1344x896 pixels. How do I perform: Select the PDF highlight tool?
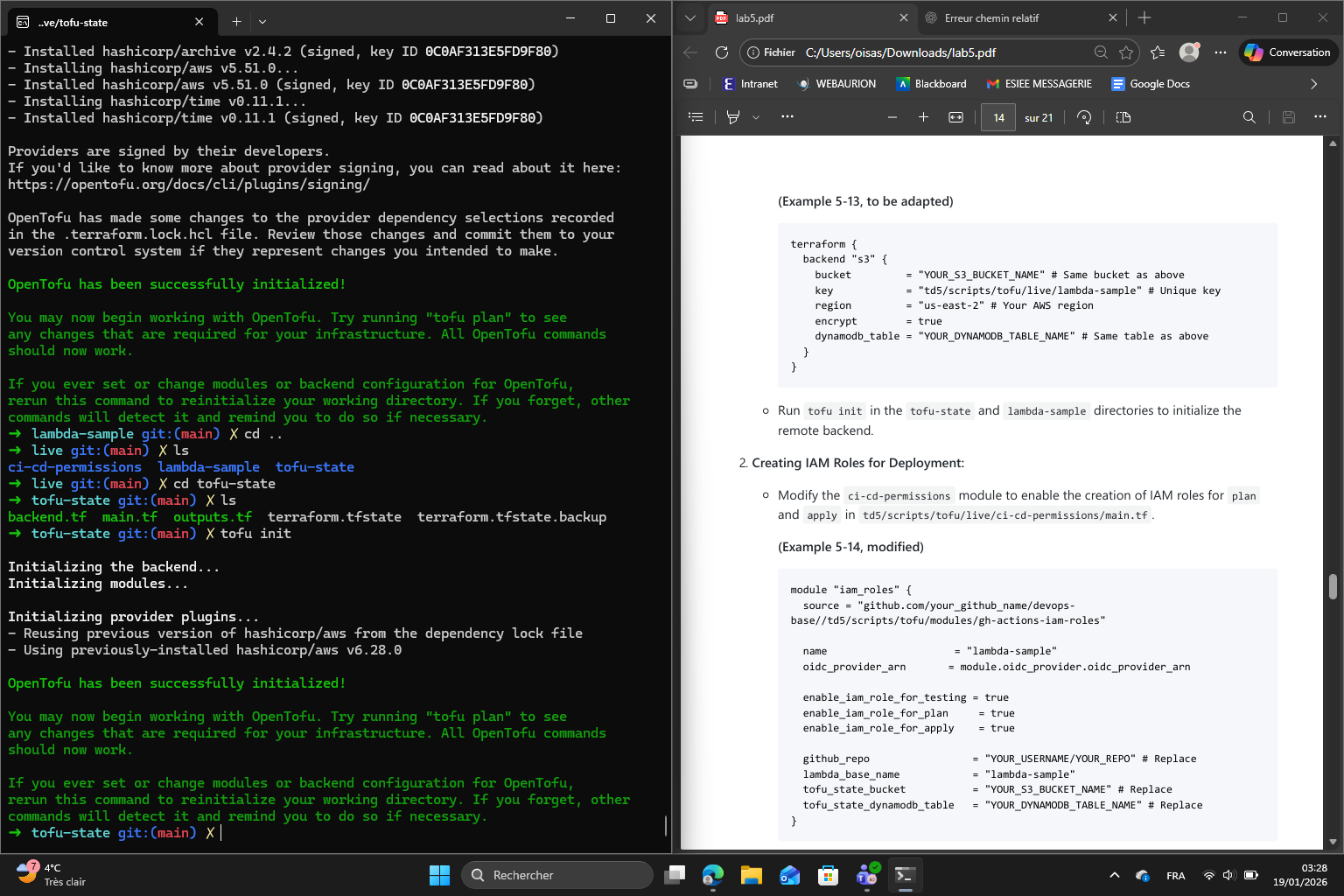(x=733, y=117)
